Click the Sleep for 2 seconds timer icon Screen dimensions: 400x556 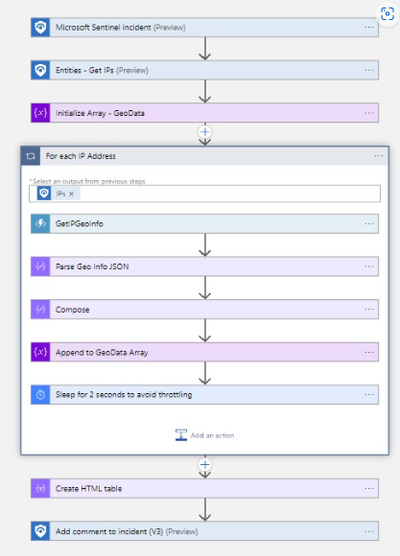(40, 395)
